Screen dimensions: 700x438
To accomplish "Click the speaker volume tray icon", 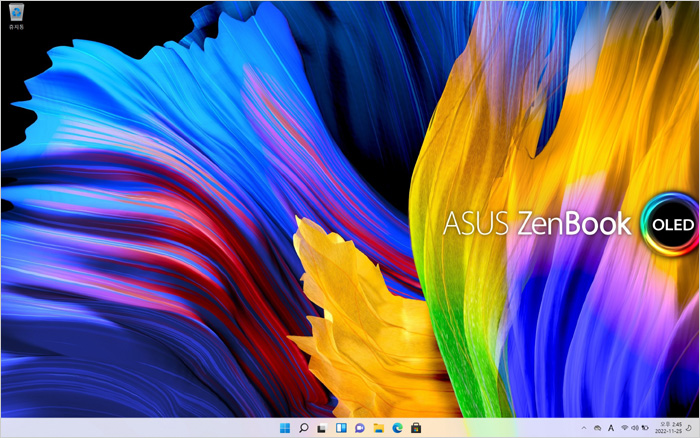I will pos(634,428).
